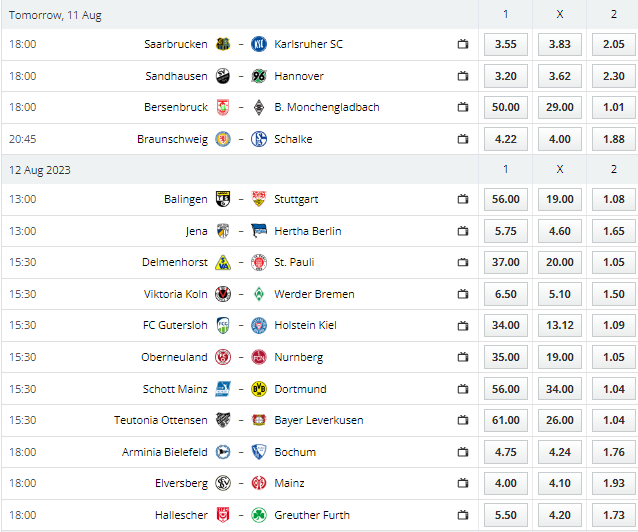Viewport: 638px width, 532px height.
Task: Click the Greuther Furth clover logo
Action: click(x=259, y=515)
